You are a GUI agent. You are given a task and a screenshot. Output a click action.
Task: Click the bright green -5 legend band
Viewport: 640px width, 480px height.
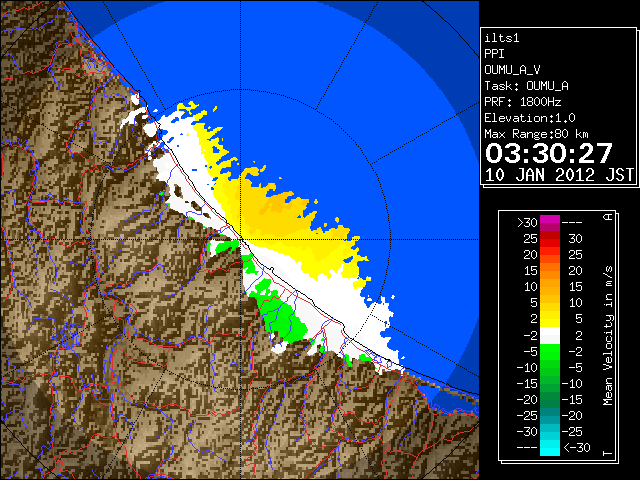click(x=550, y=351)
